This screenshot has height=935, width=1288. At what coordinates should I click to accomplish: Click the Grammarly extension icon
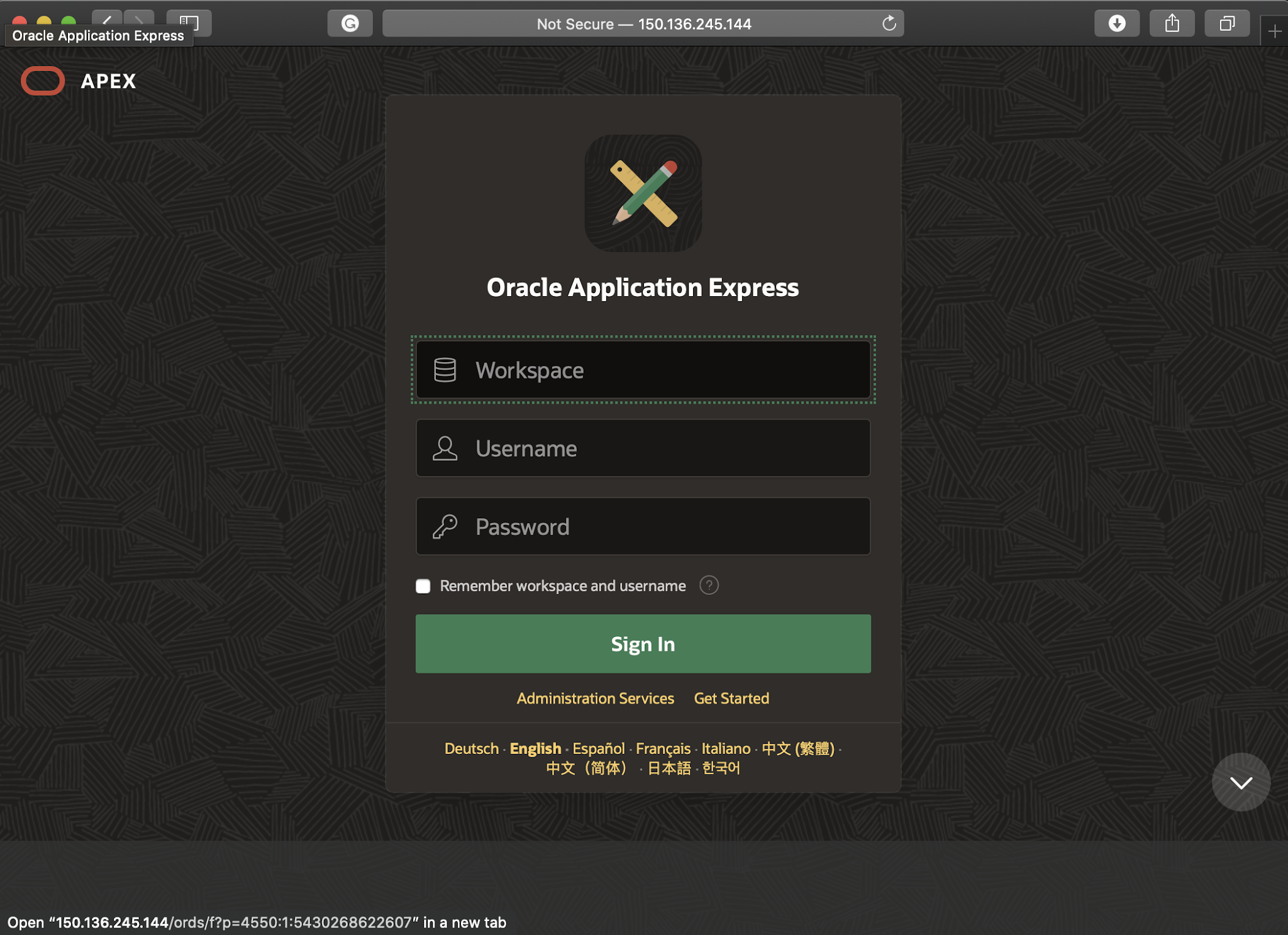click(x=350, y=24)
